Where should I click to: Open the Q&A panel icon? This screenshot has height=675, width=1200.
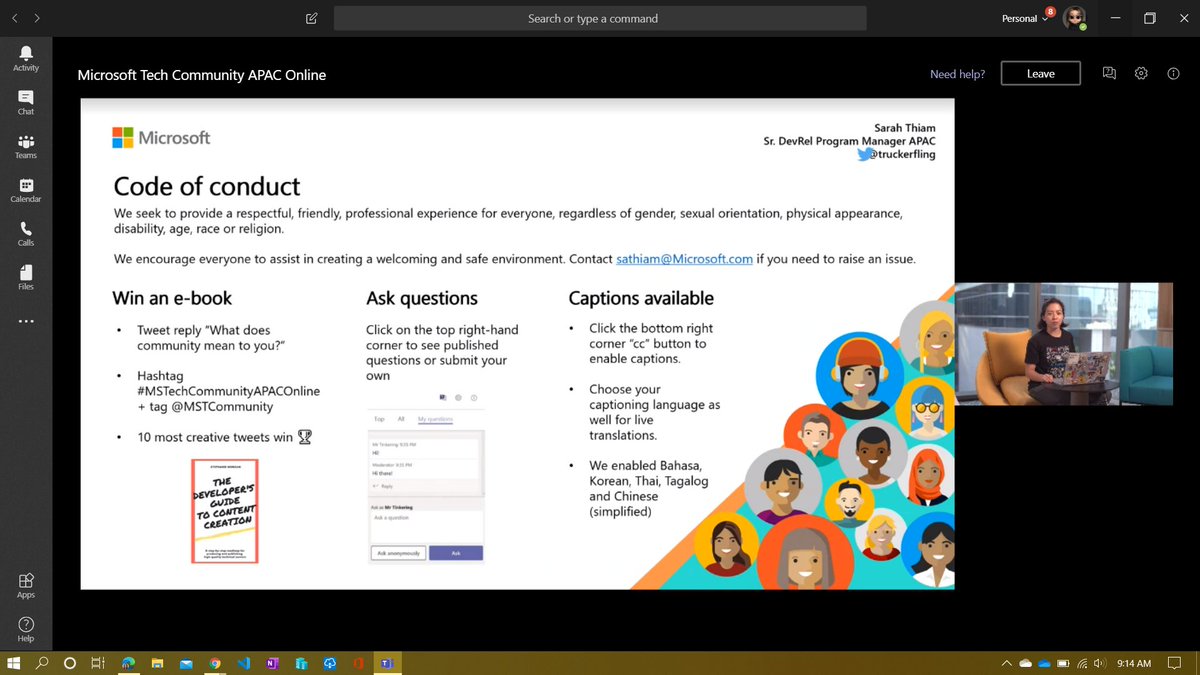[x=1108, y=74]
